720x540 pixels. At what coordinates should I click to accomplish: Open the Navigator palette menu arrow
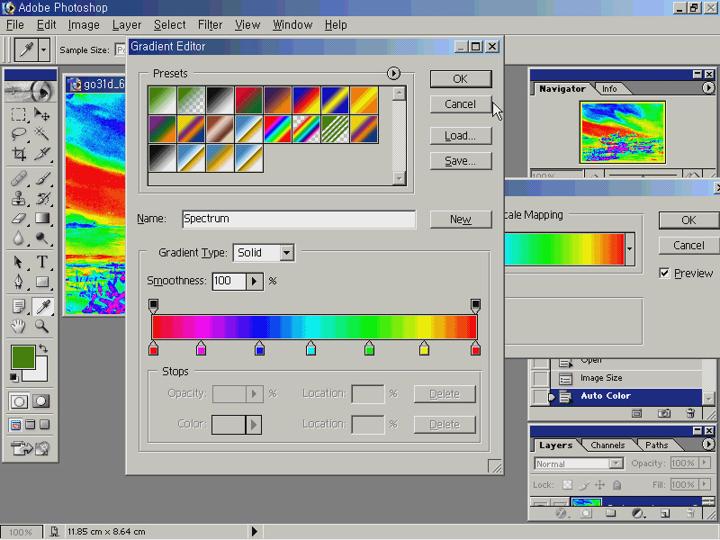[708, 88]
